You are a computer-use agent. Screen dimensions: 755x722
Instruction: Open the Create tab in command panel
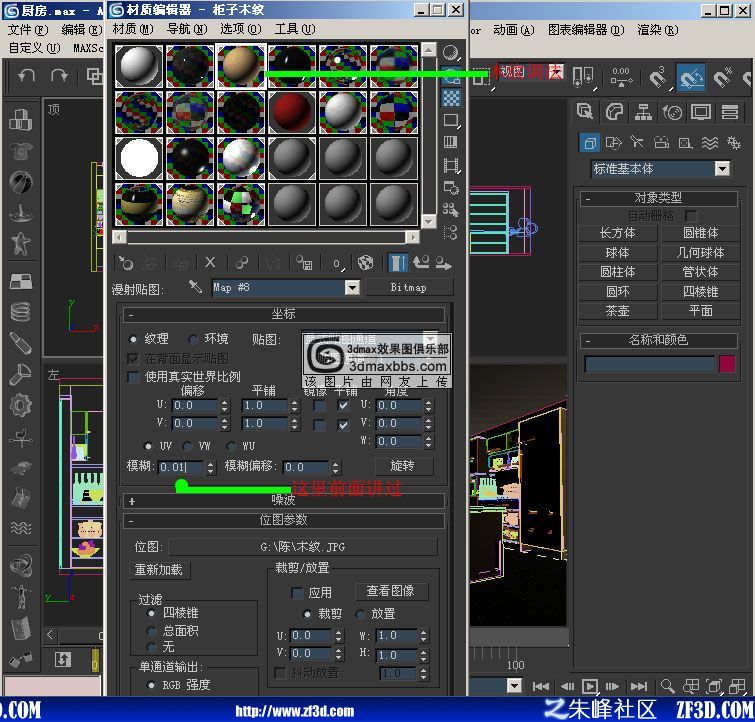click(x=585, y=112)
